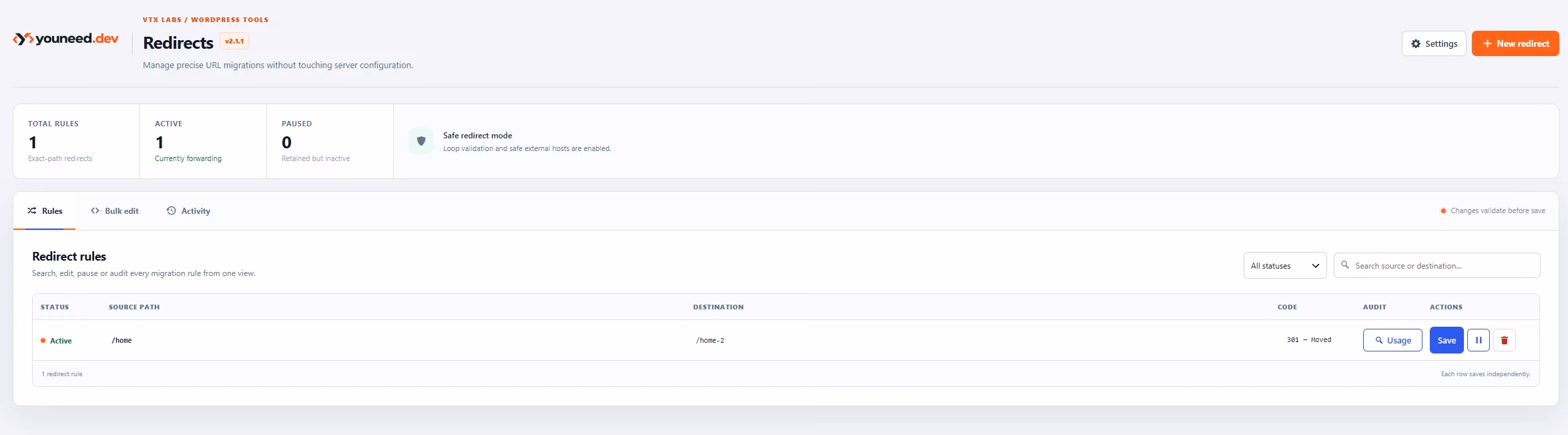
Task: Click the Active stat card
Action: (x=203, y=141)
